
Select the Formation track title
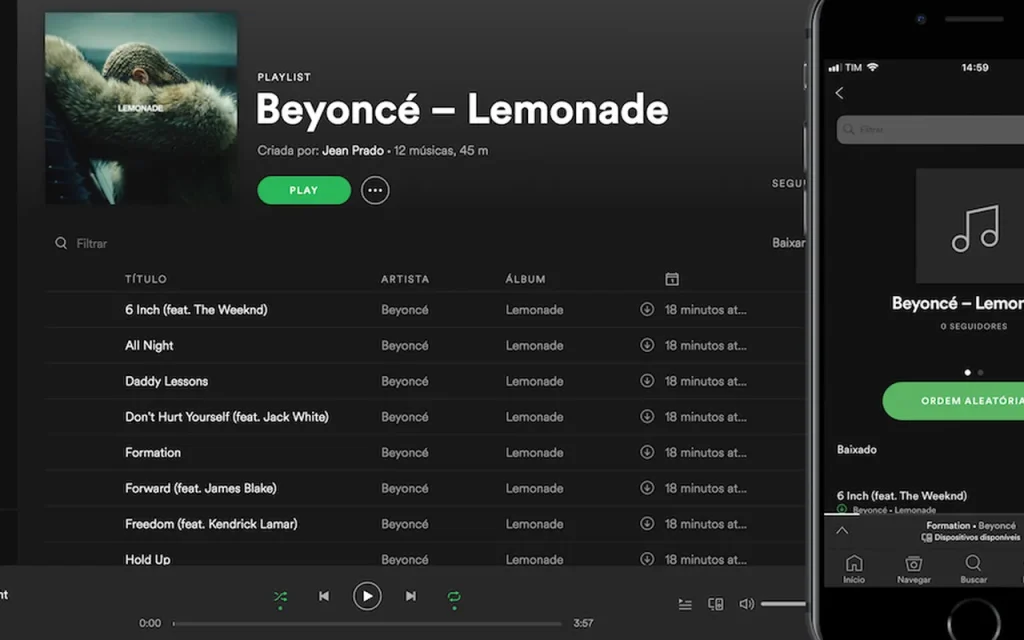click(x=153, y=453)
